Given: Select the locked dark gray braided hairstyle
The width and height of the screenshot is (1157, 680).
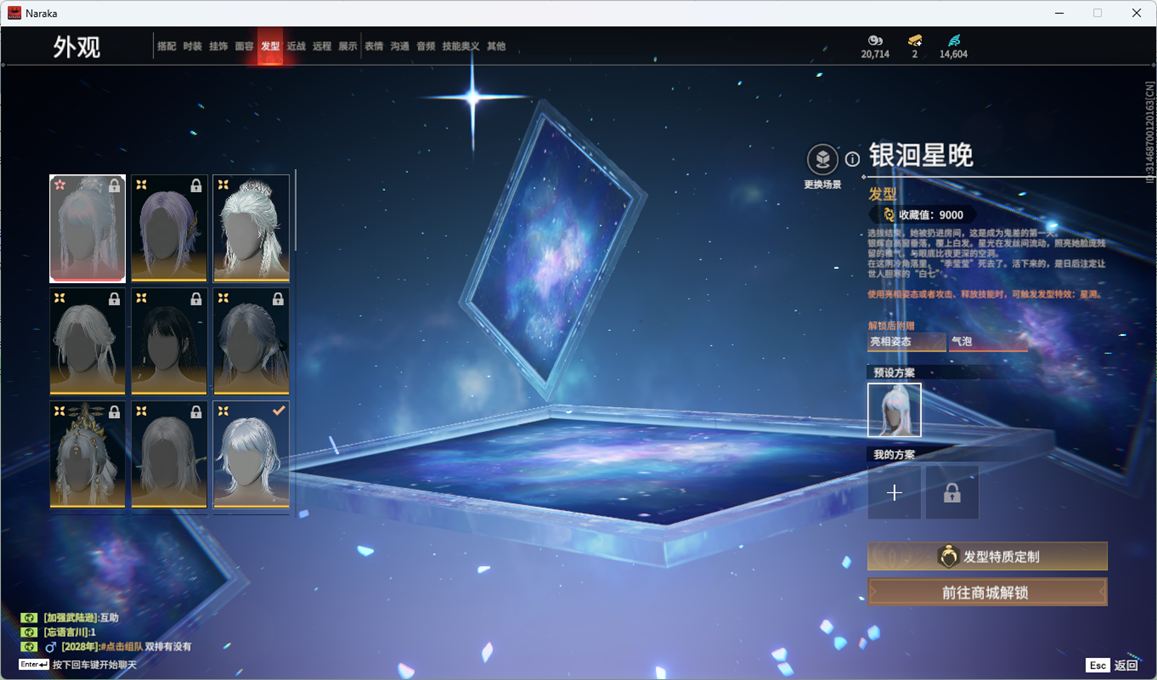Looking at the screenshot, I should click(251, 341).
